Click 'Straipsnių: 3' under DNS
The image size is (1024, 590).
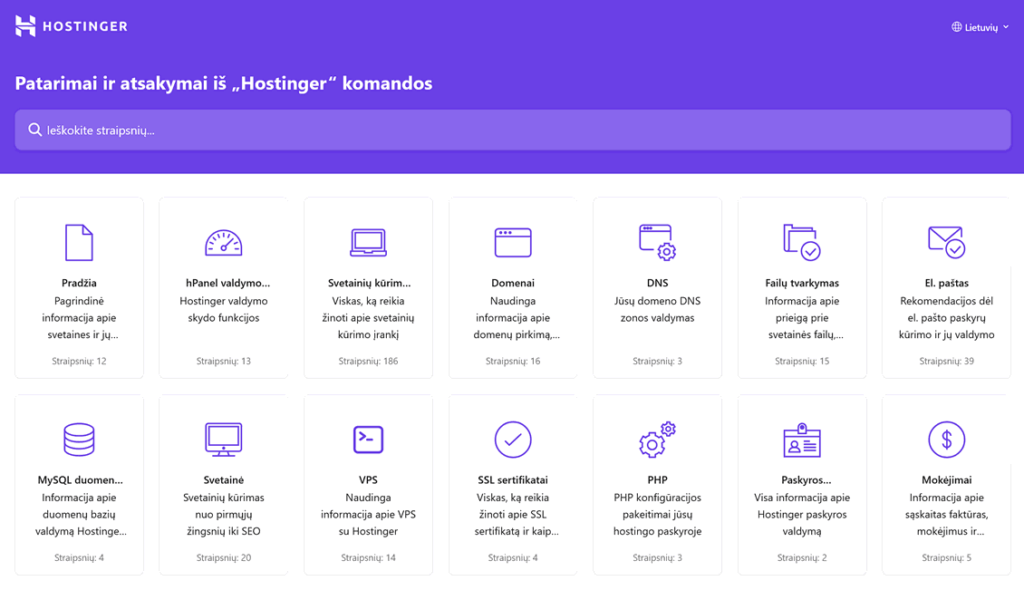coord(657,361)
